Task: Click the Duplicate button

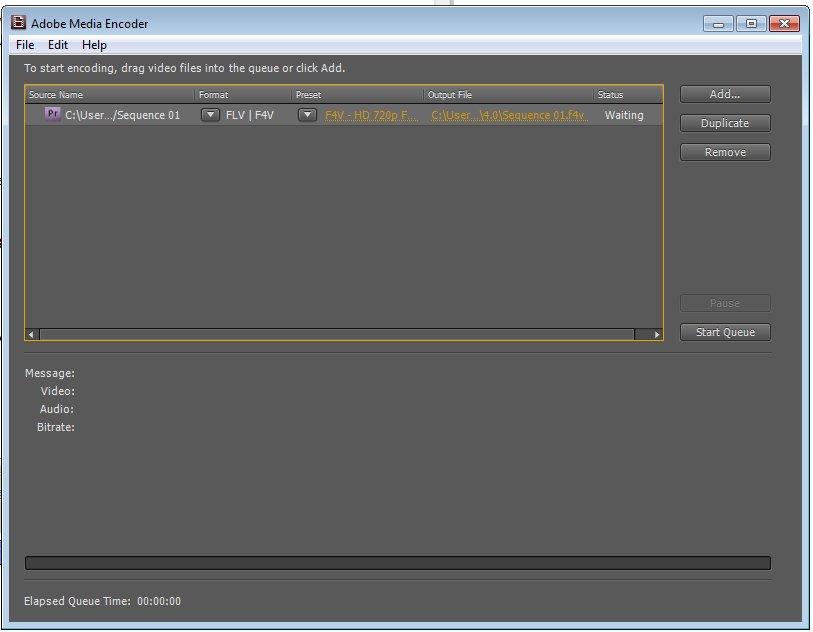Action: point(725,123)
